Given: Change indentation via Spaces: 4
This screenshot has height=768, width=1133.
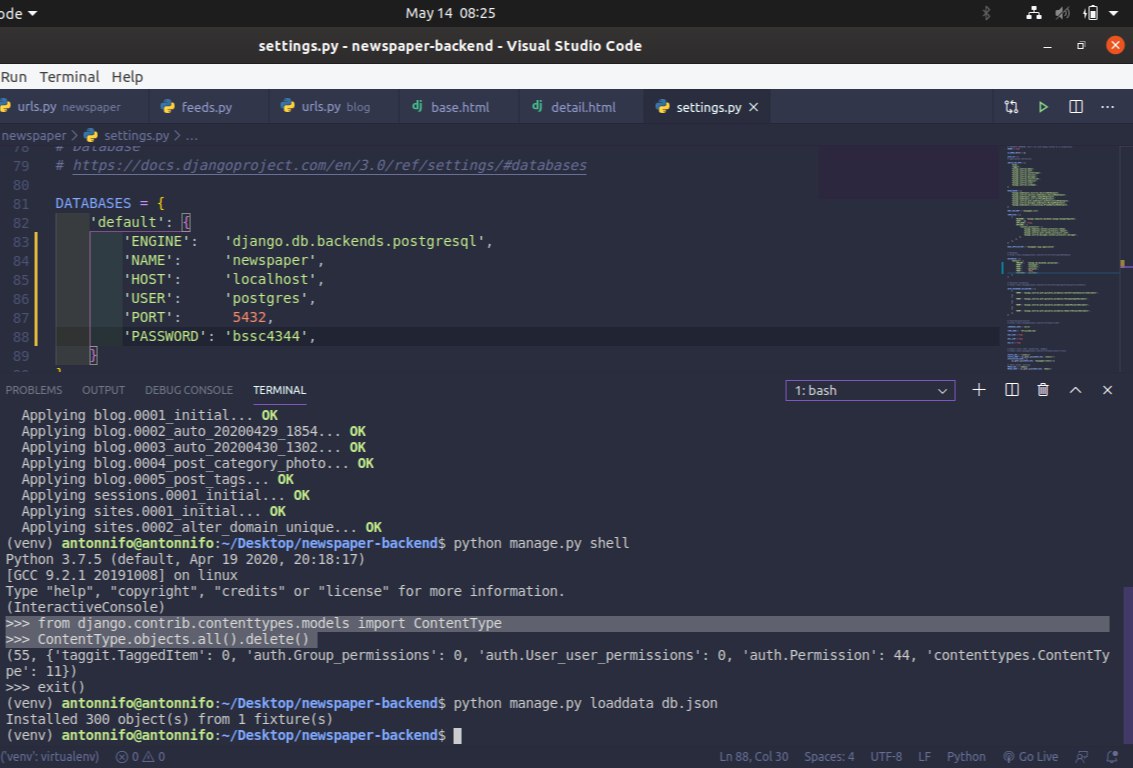Looking at the screenshot, I should (829, 756).
